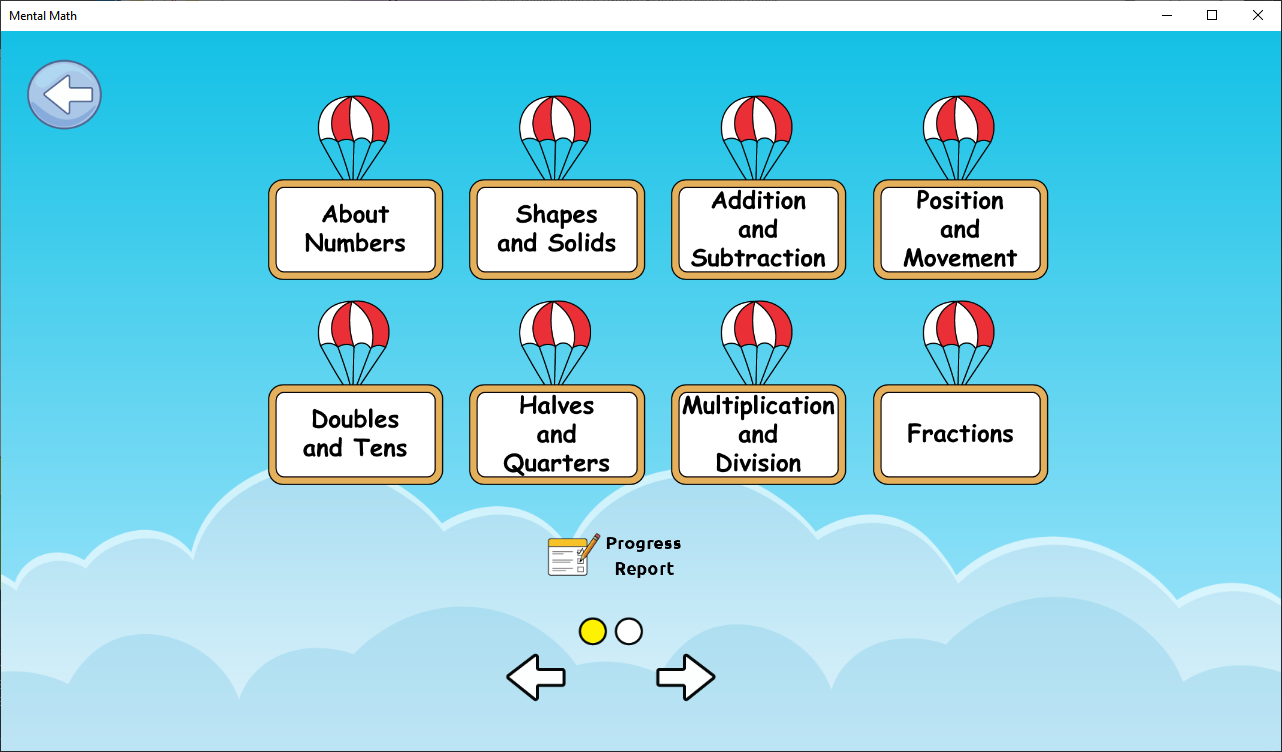The image size is (1282, 752).
Task: Switch to the white second page dot
Action: 629,631
